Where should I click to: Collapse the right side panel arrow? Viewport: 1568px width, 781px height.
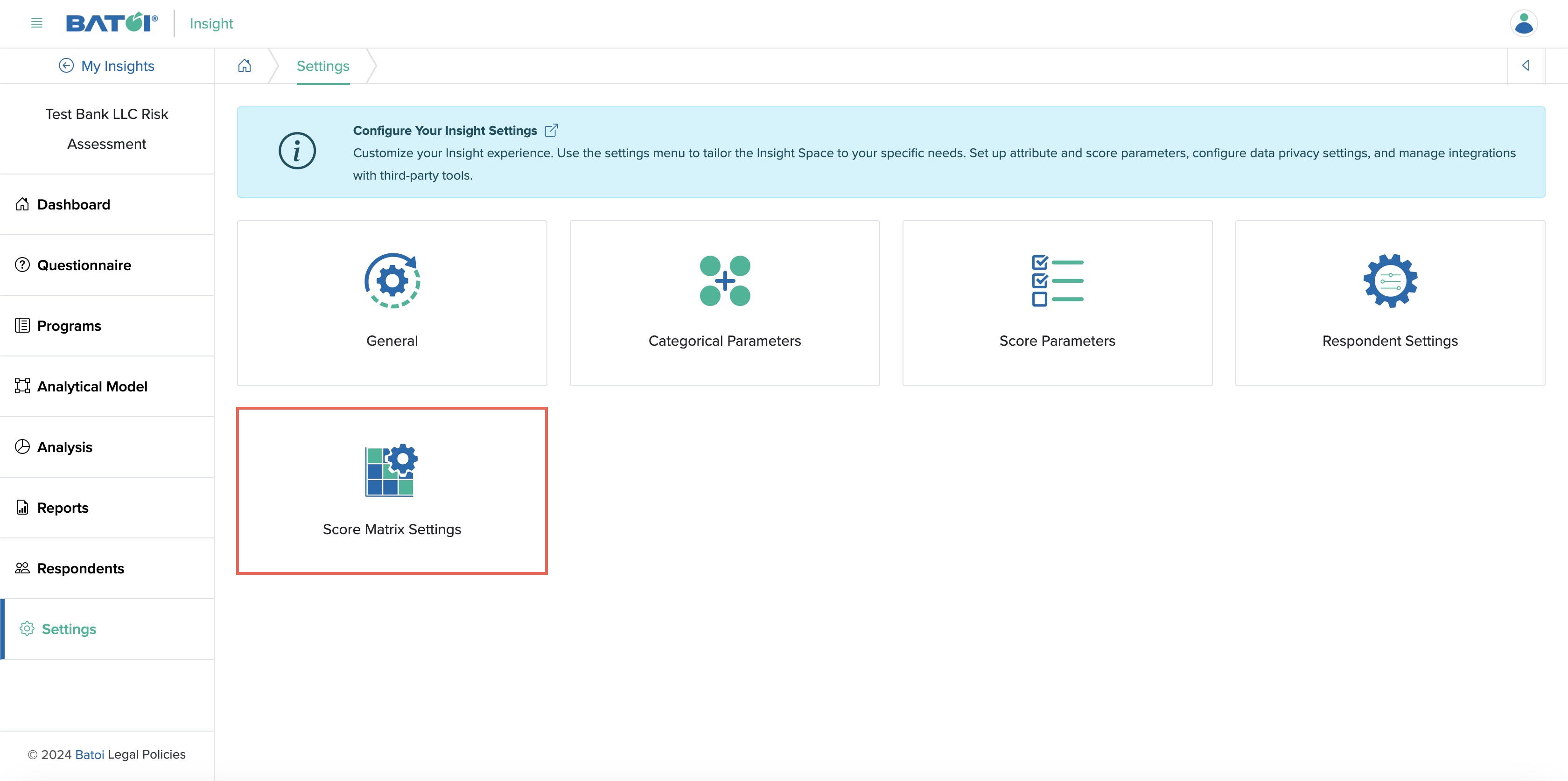1526,65
